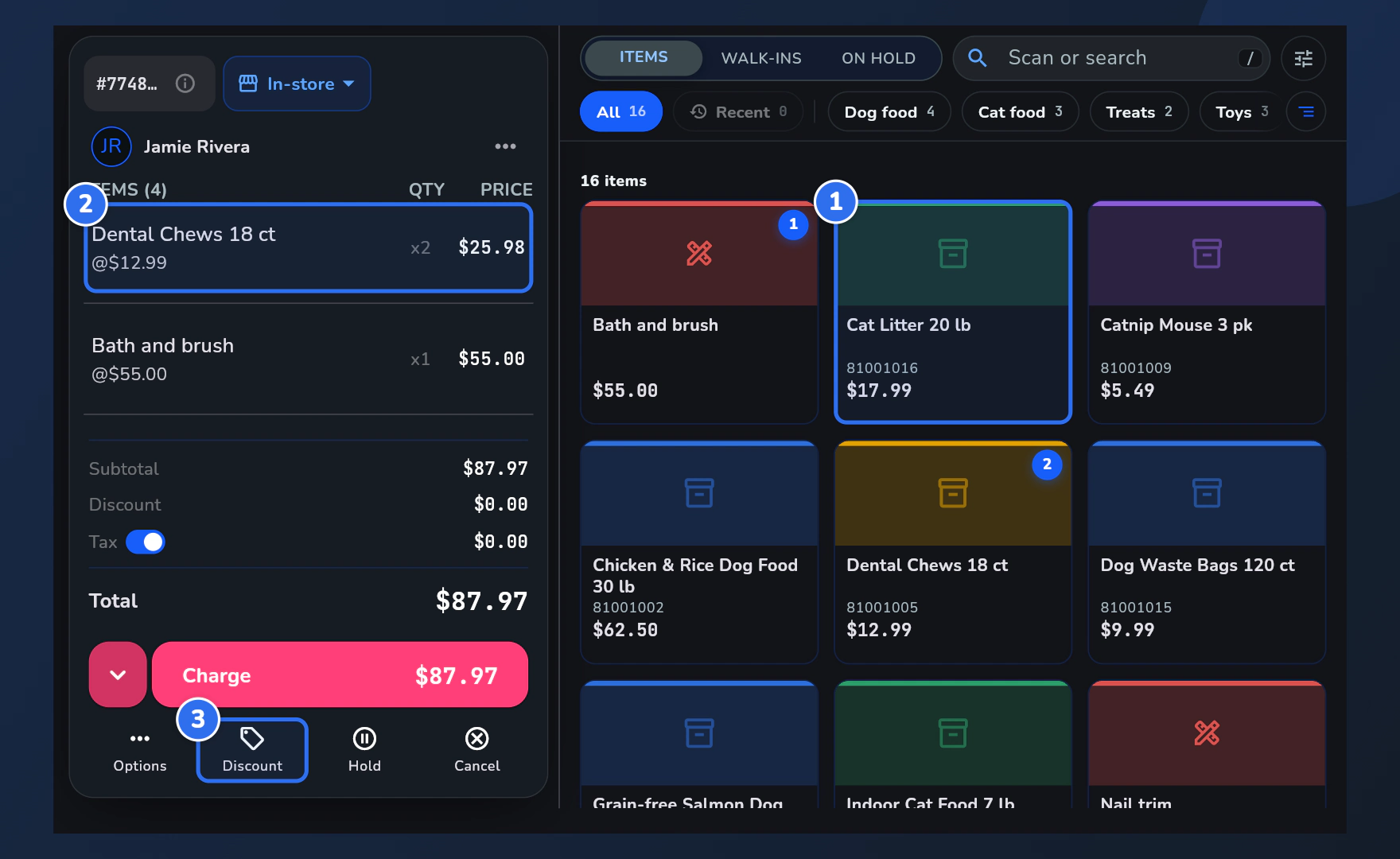Toggle the Tax switch off
Image resolution: width=1400 pixels, height=859 pixels.
(x=146, y=542)
